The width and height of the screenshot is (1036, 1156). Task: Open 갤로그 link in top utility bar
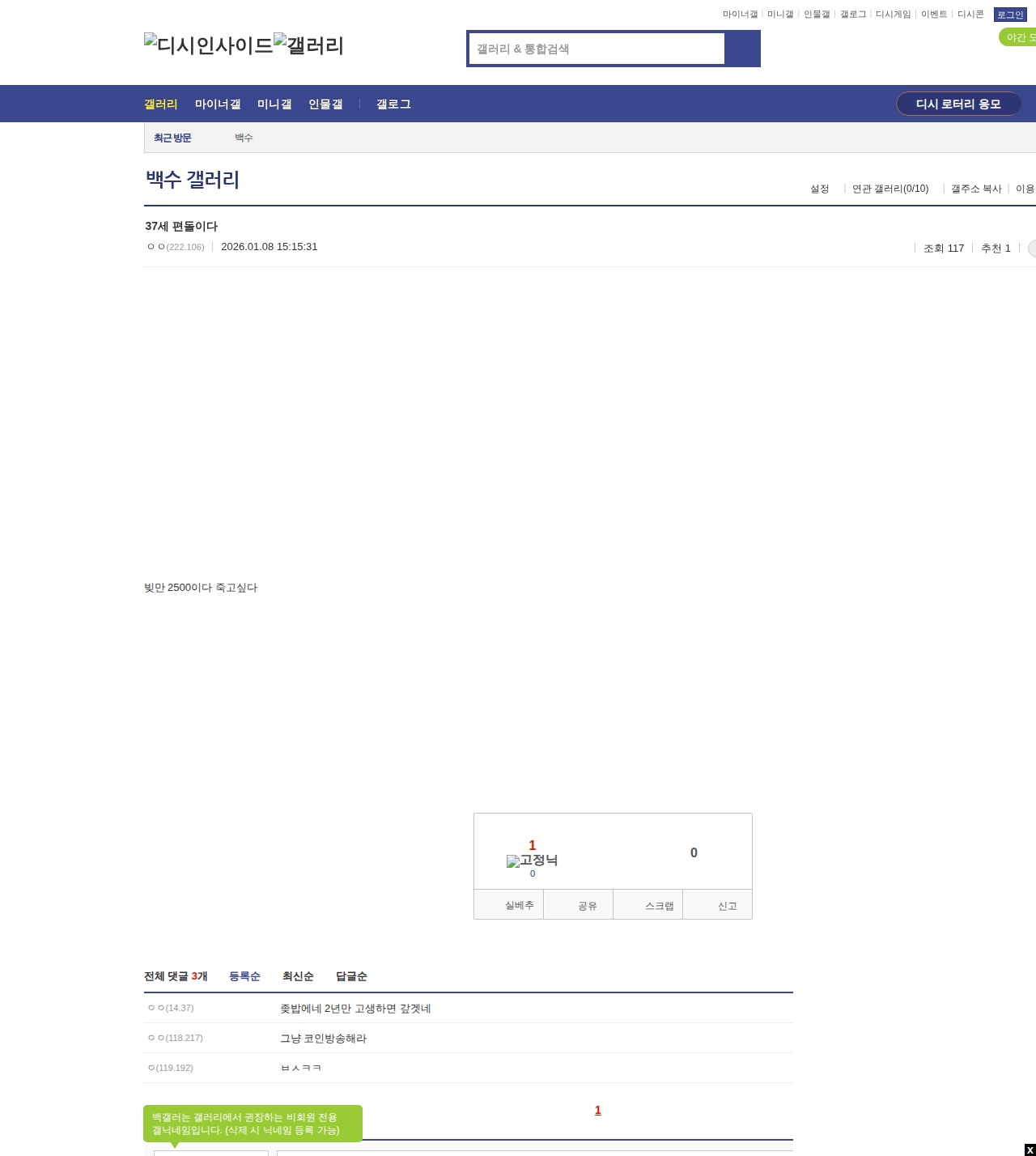click(x=853, y=15)
